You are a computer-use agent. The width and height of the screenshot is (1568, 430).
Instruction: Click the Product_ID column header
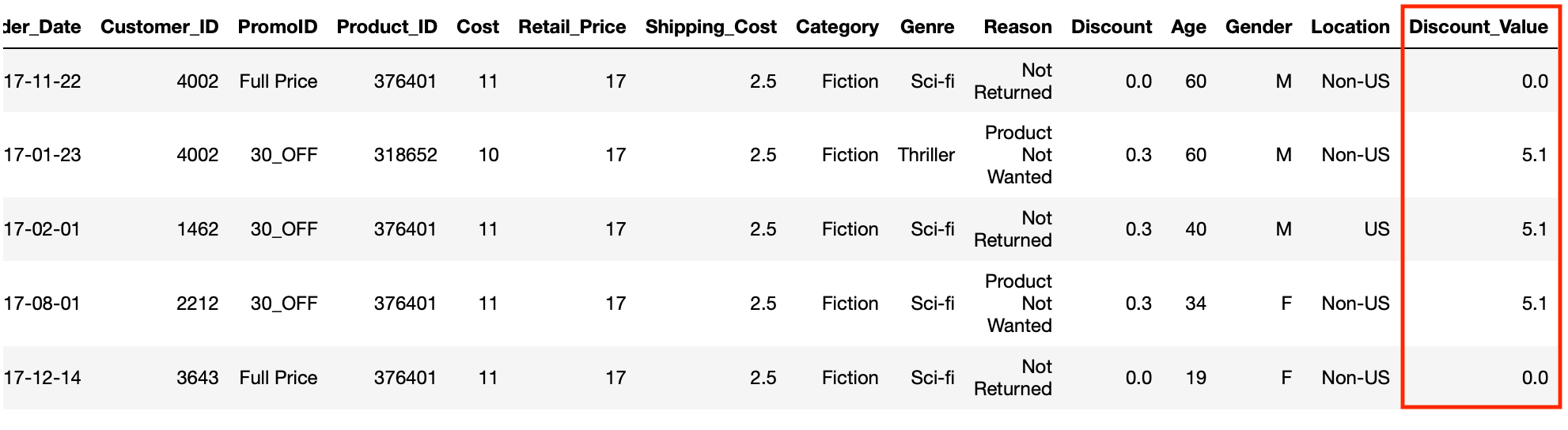click(x=387, y=27)
